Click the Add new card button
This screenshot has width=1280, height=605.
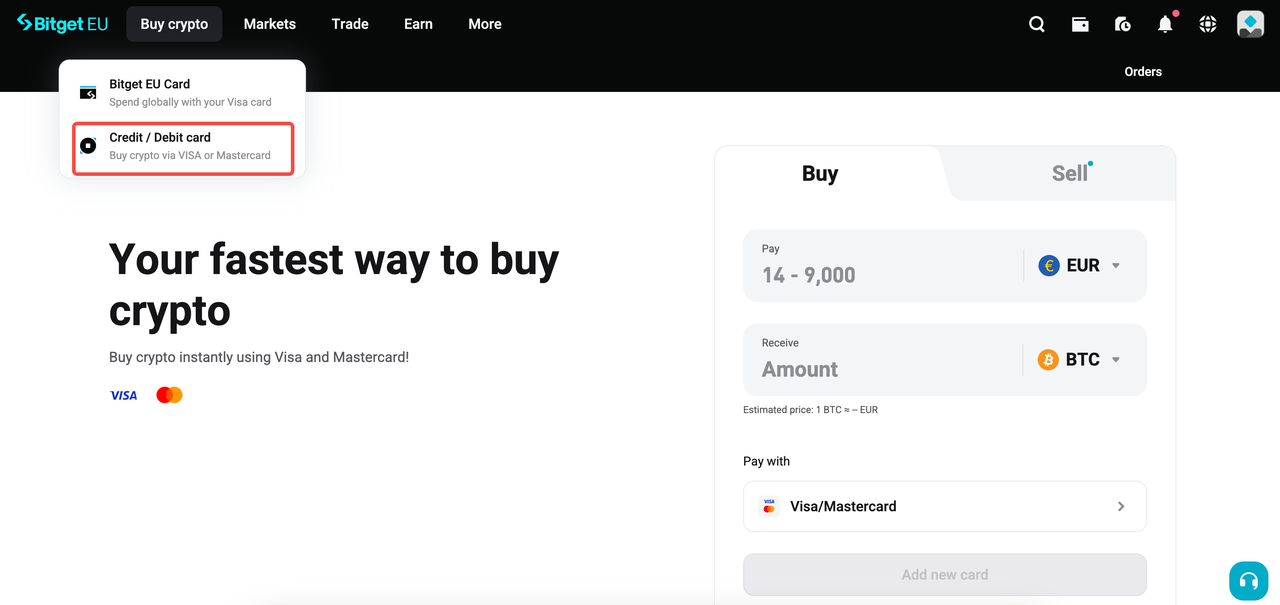tap(945, 575)
